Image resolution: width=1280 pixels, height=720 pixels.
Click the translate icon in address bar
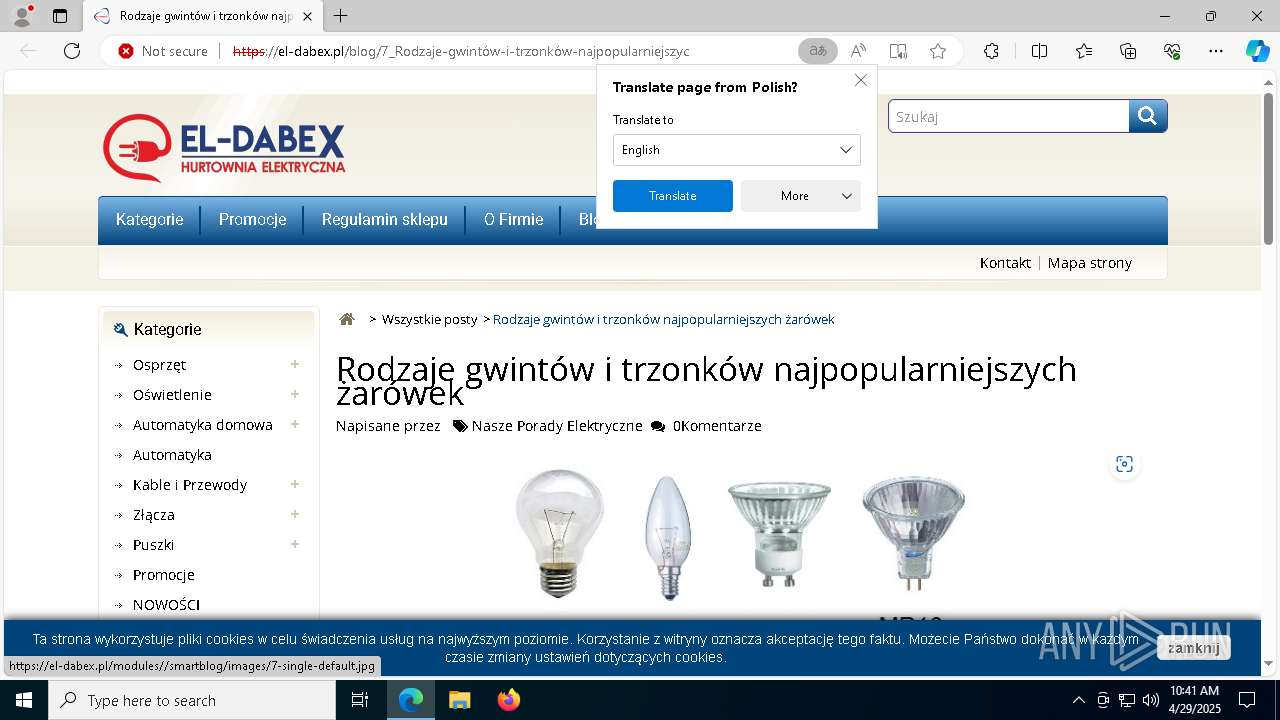[818, 51]
